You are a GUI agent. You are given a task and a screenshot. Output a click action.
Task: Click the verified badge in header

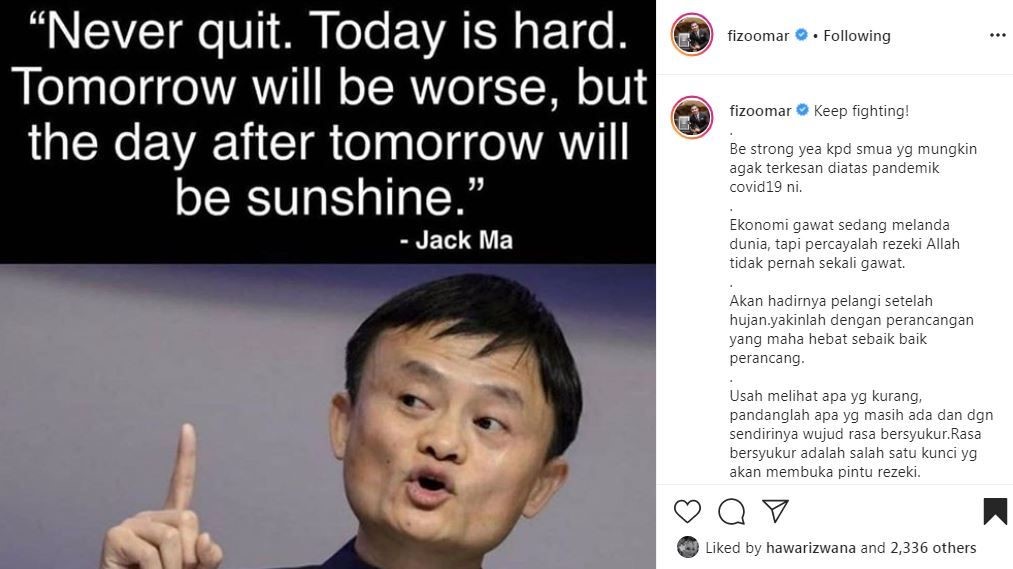point(801,35)
